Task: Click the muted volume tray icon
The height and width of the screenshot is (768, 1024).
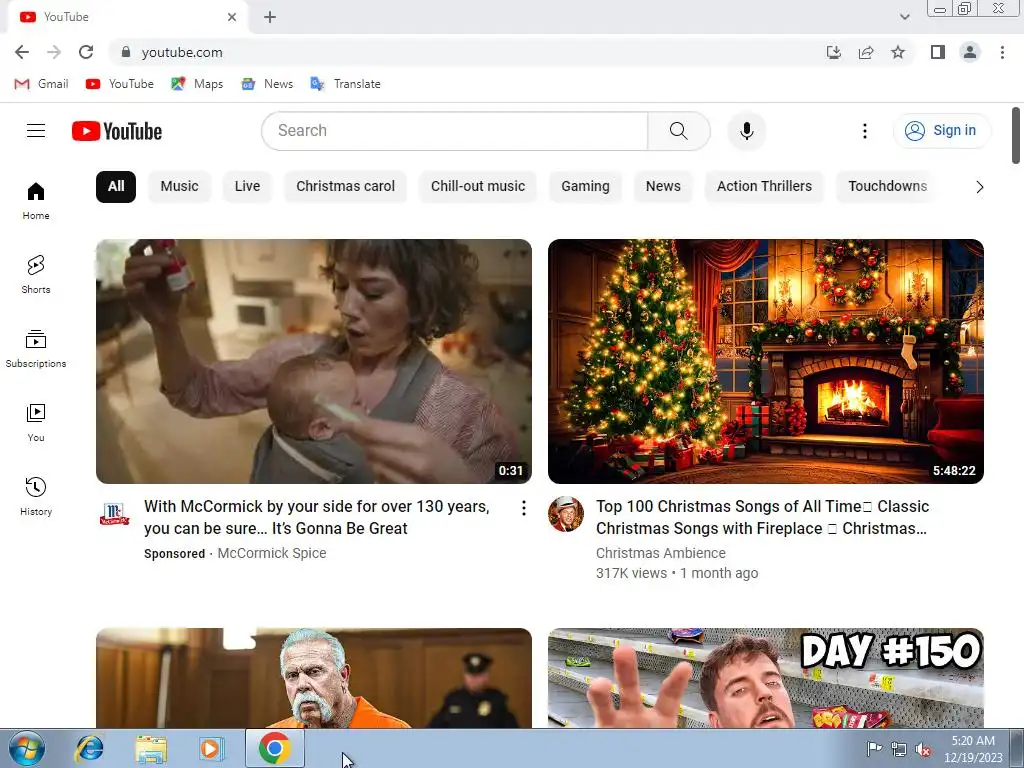Action: pyautogui.click(x=923, y=749)
